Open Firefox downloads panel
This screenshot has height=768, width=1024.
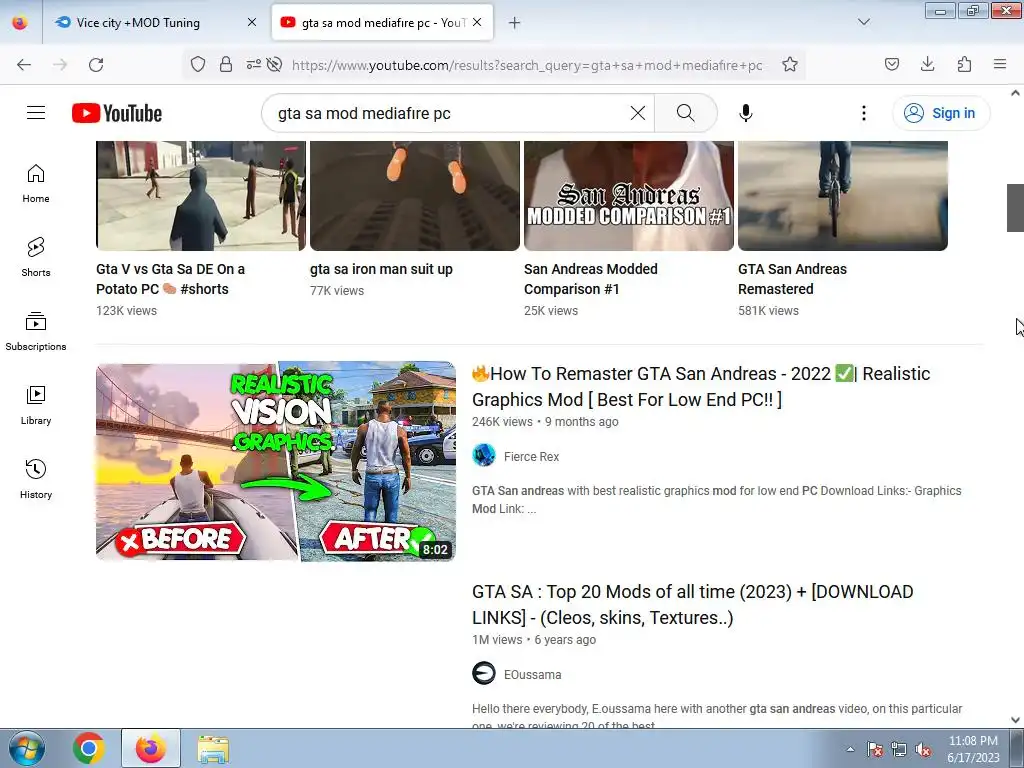coord(927,64)
